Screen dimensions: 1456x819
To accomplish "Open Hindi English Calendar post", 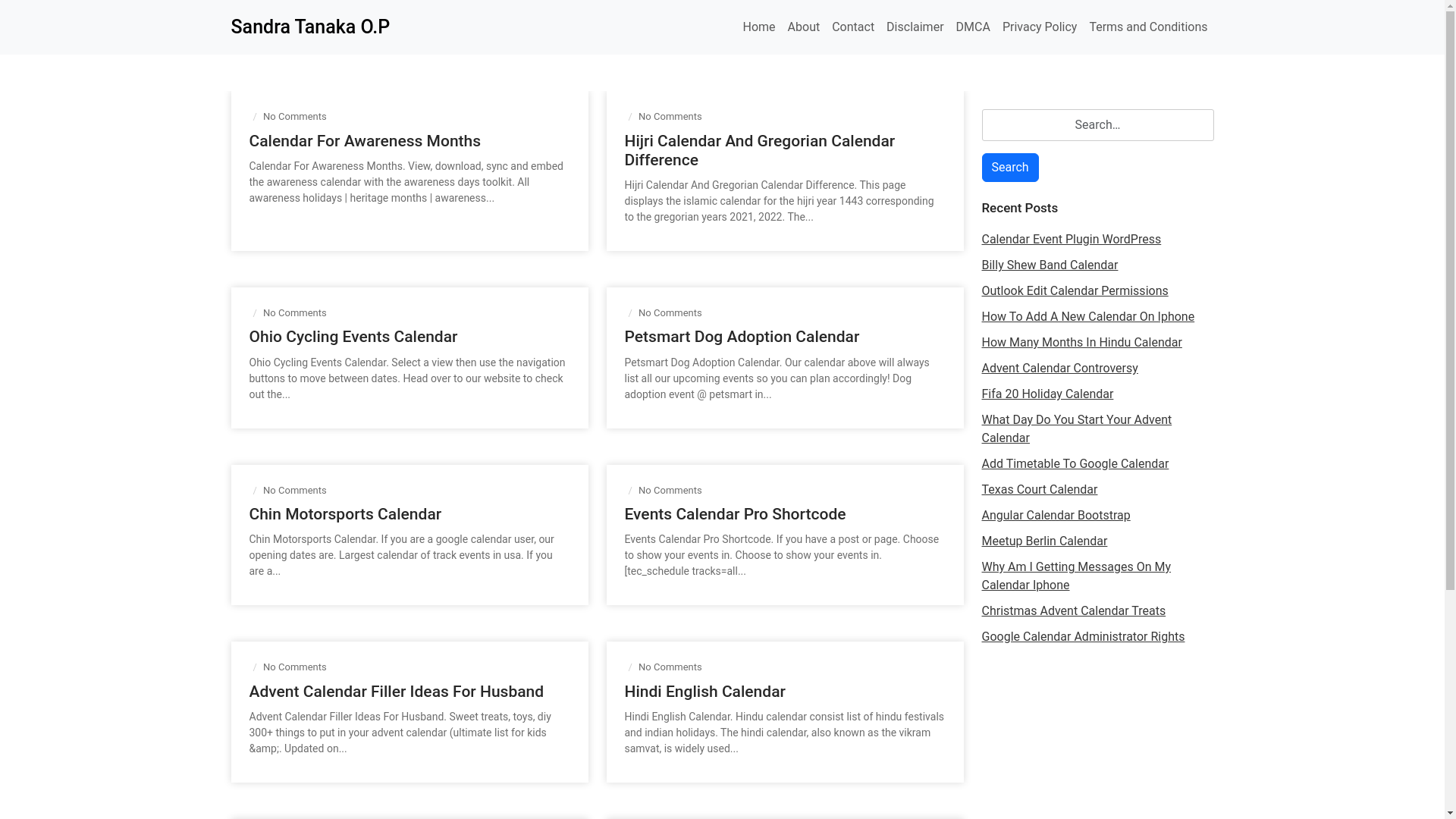I will coord(704,692).
